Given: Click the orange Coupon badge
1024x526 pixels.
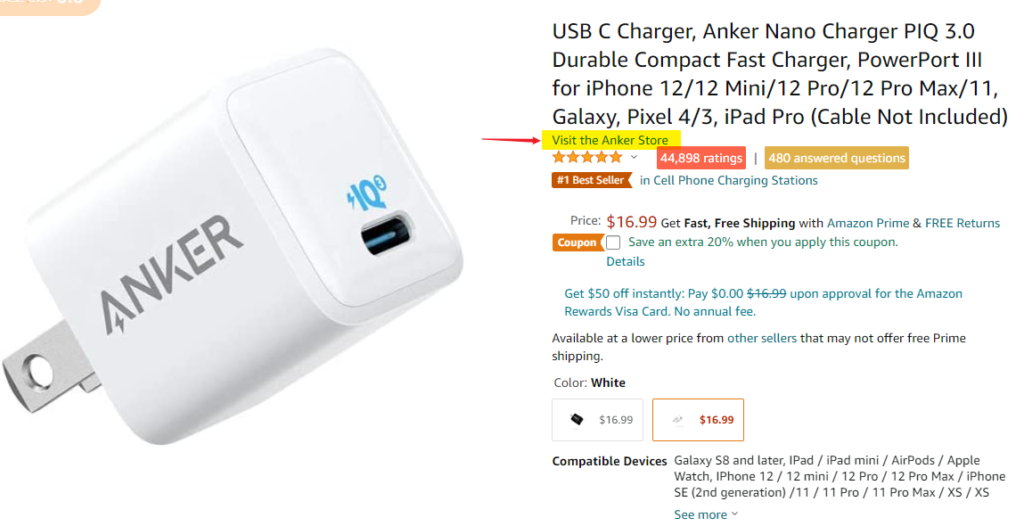Looking at the screenshot, I should click(x=577, y=242).
